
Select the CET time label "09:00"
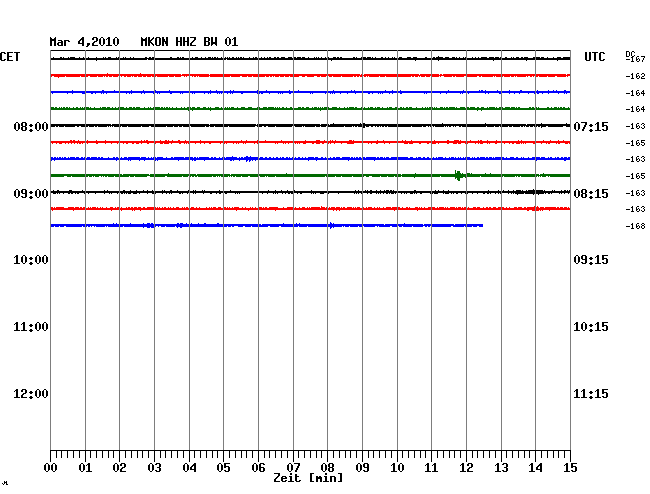pos(31,194)
